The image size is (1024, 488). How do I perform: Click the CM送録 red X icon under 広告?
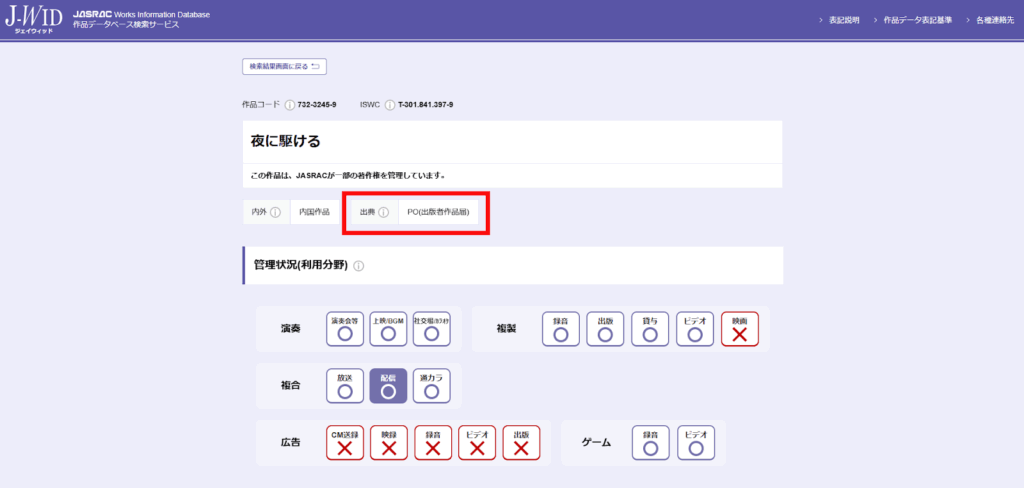(345, 443)
